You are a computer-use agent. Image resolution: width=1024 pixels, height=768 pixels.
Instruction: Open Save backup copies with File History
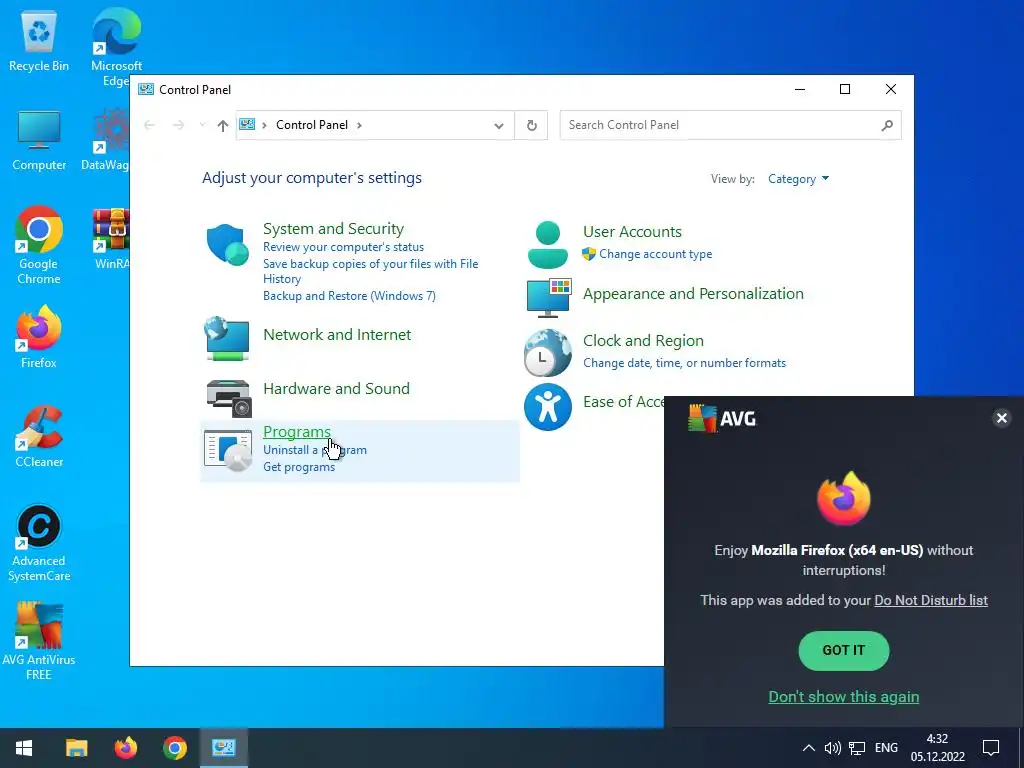(370, 271)
